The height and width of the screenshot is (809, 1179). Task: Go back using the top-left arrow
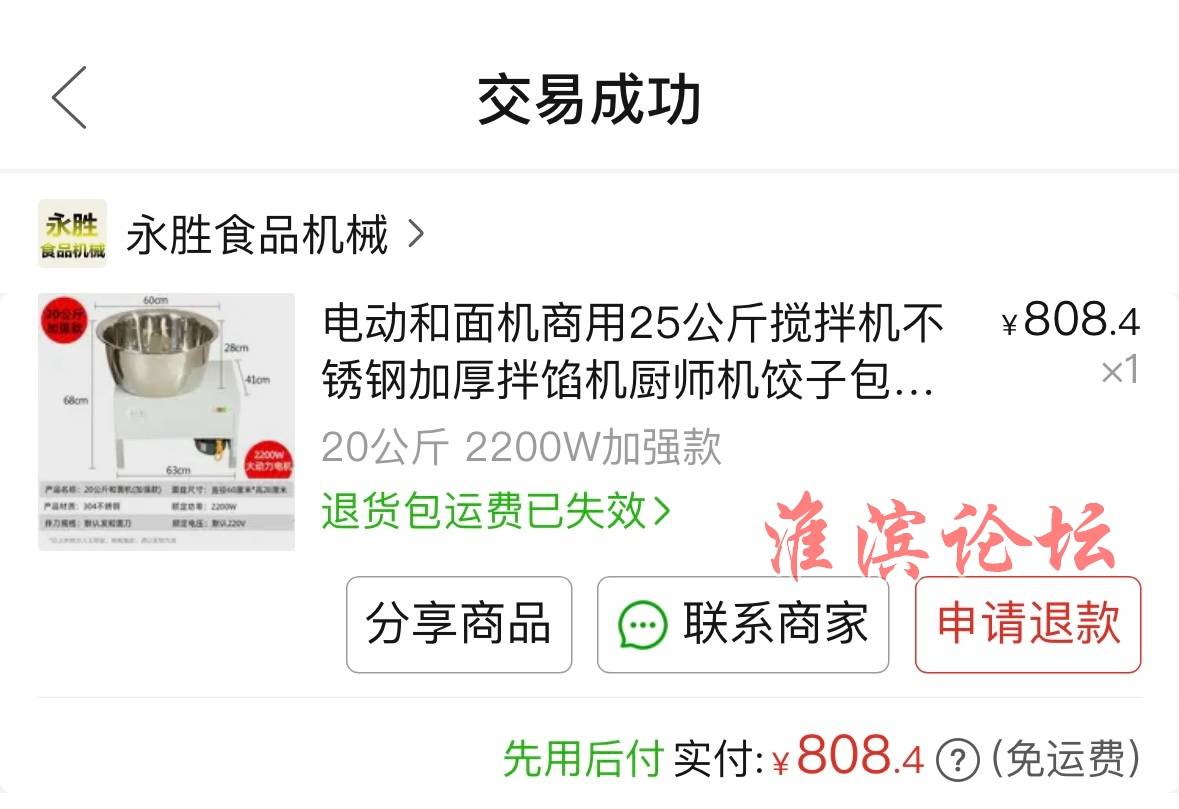coord(69,98)
